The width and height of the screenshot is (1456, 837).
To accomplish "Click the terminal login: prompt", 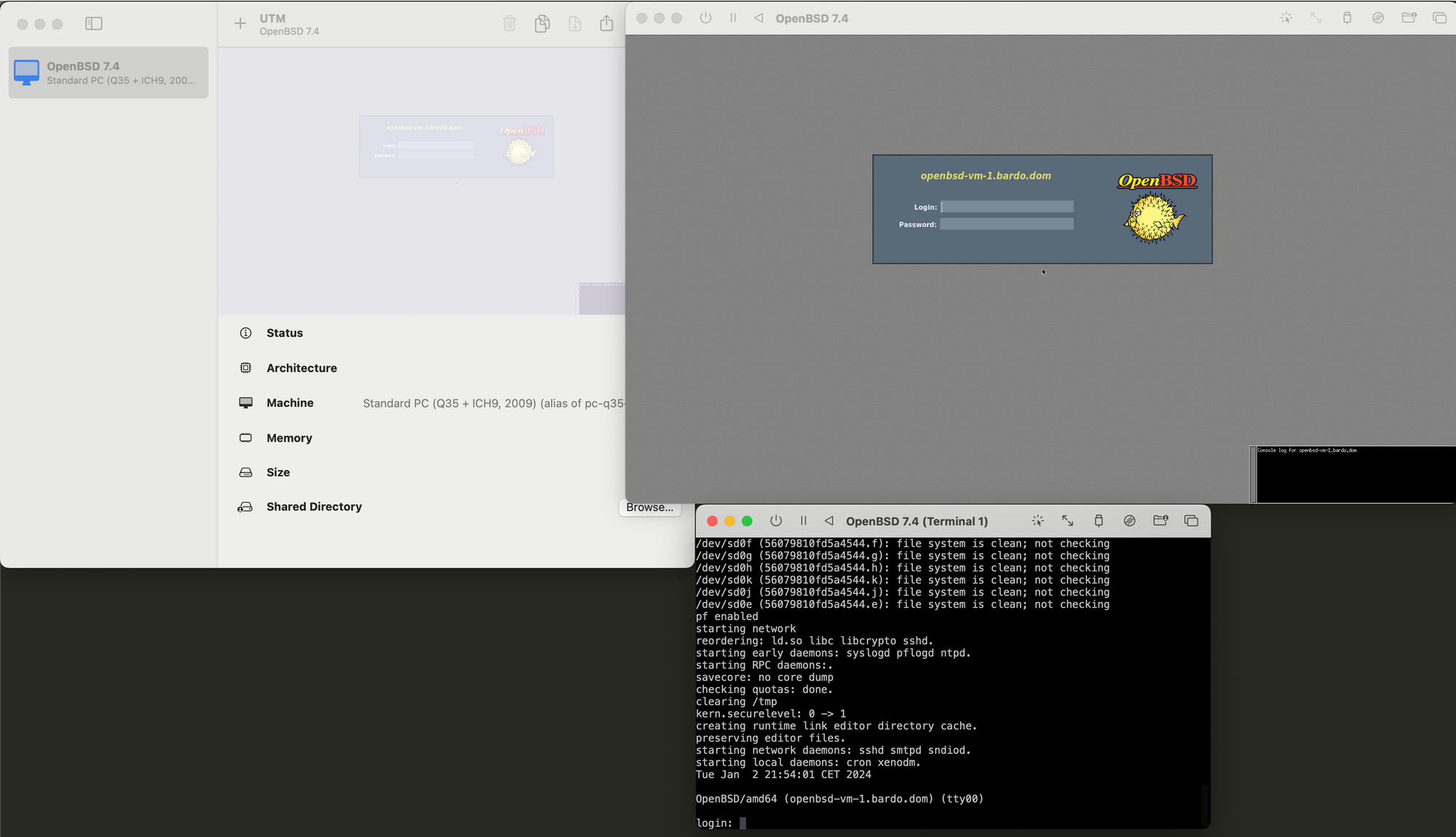I will point(714,823).
